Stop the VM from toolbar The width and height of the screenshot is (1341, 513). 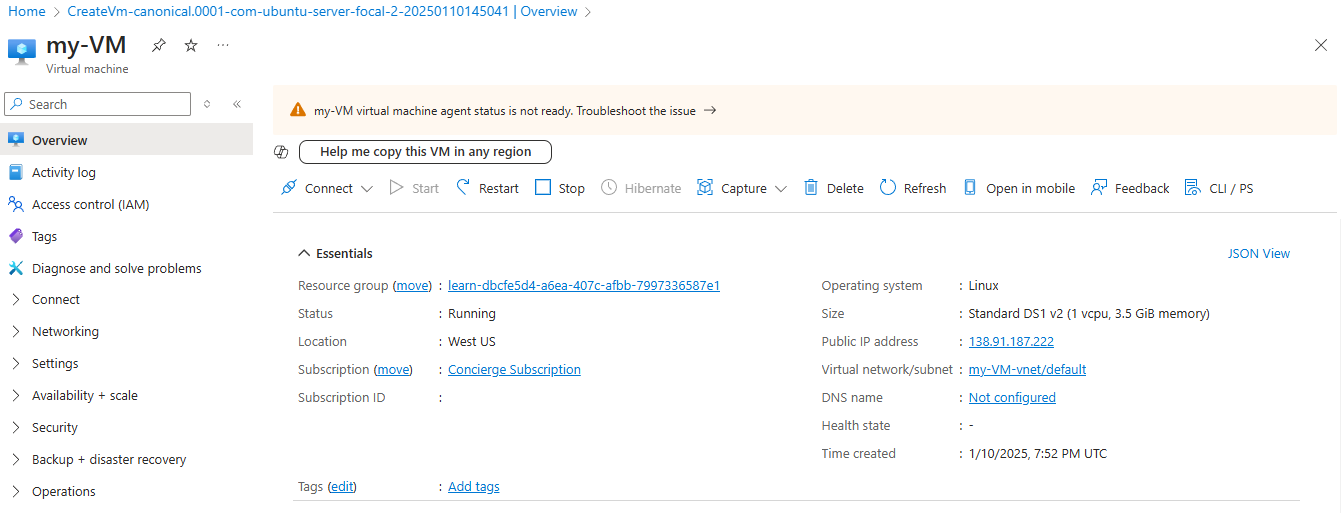pyautogui.click(x=560, y=188)
